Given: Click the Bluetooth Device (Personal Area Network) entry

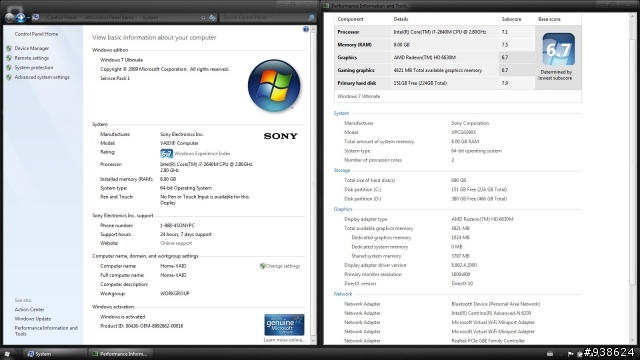Looking at the screenshot, I should 496,304.
